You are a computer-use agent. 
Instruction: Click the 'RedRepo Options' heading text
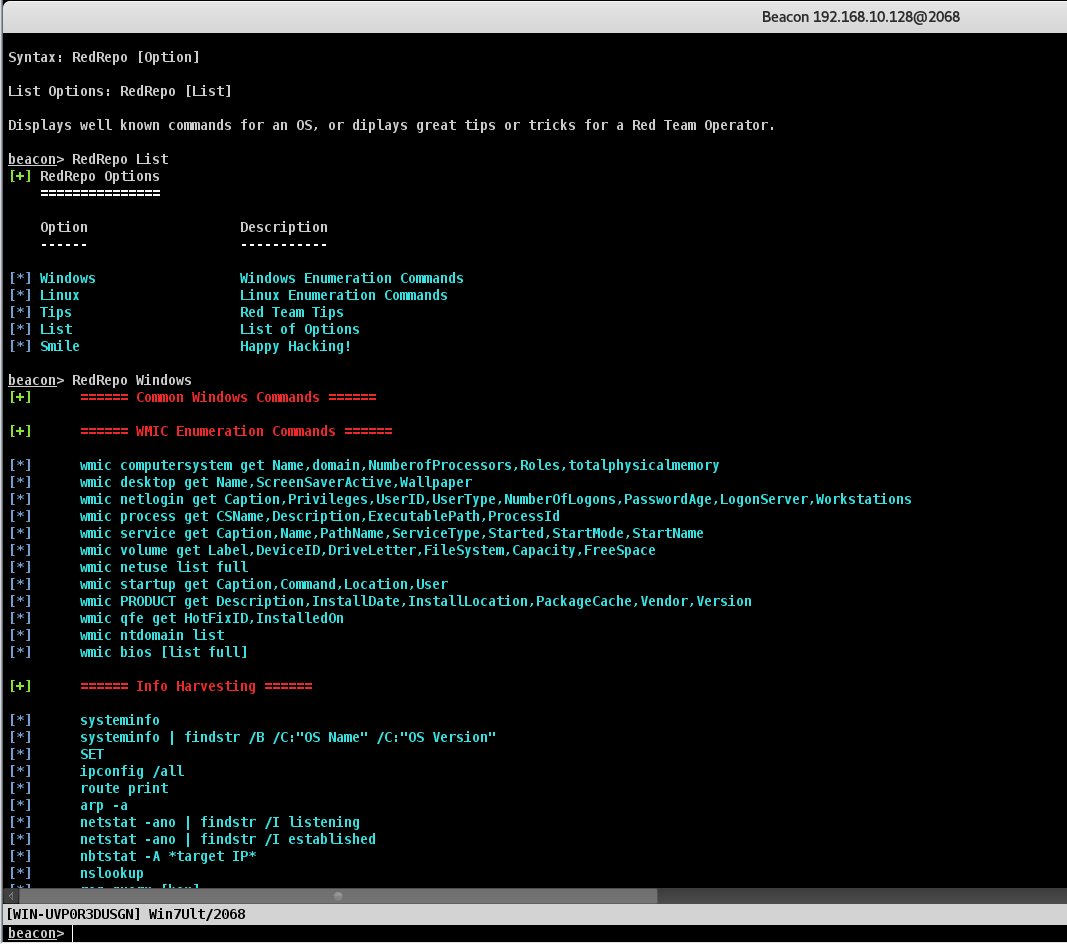100,176
